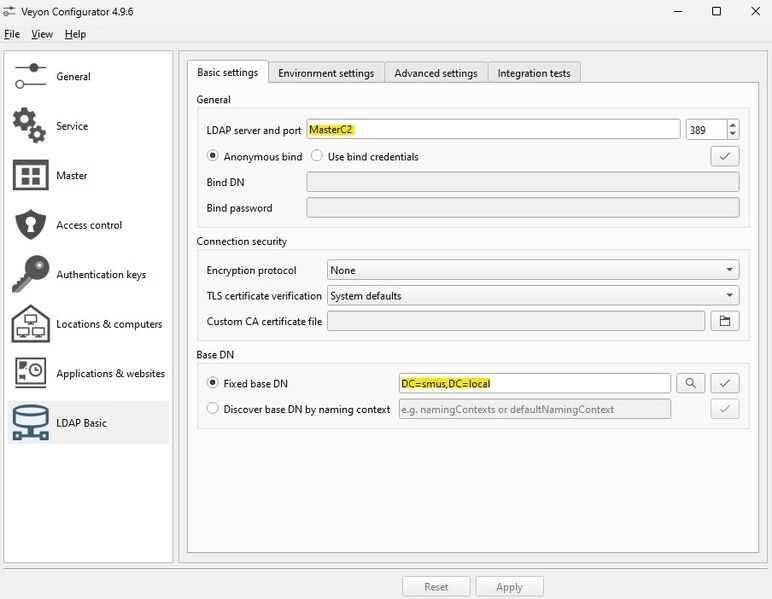Click the Veyon Configurator title bar icon
Image resolution: width=772 pixels, height=599 pixels.
tap(9, 12)
